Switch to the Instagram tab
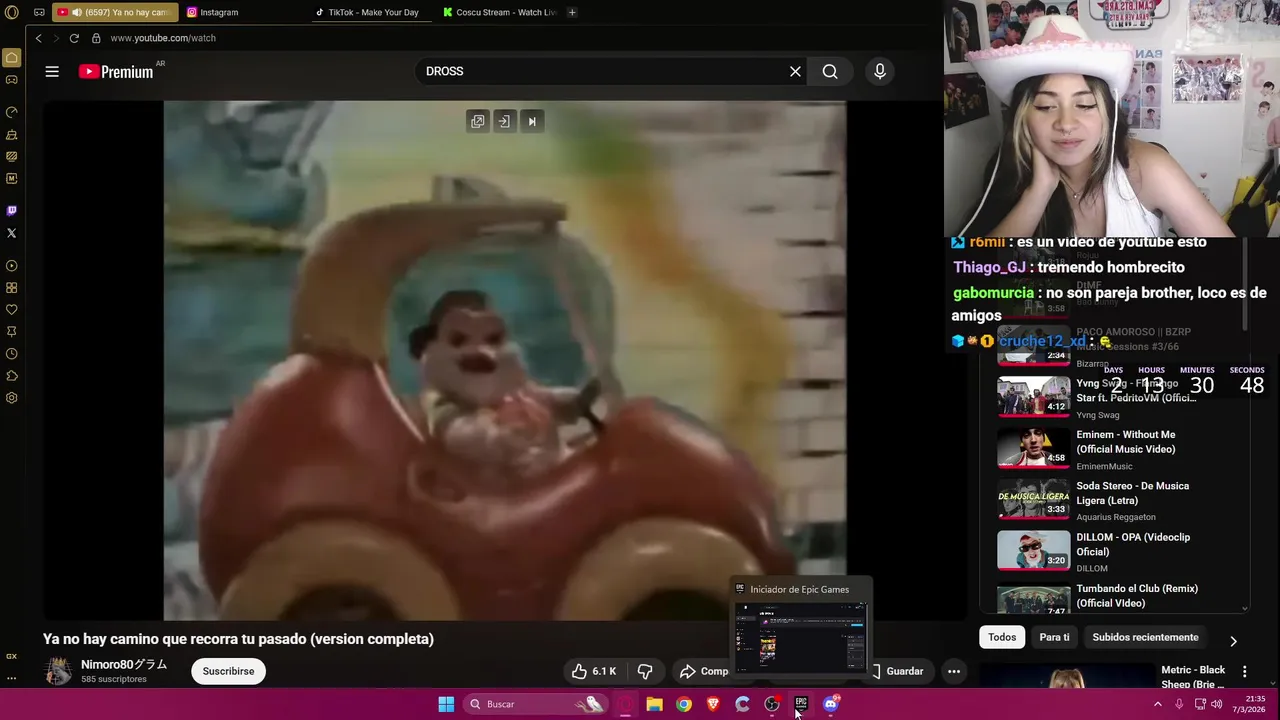This screenshot has height=720, width=1280. [243, 12]
